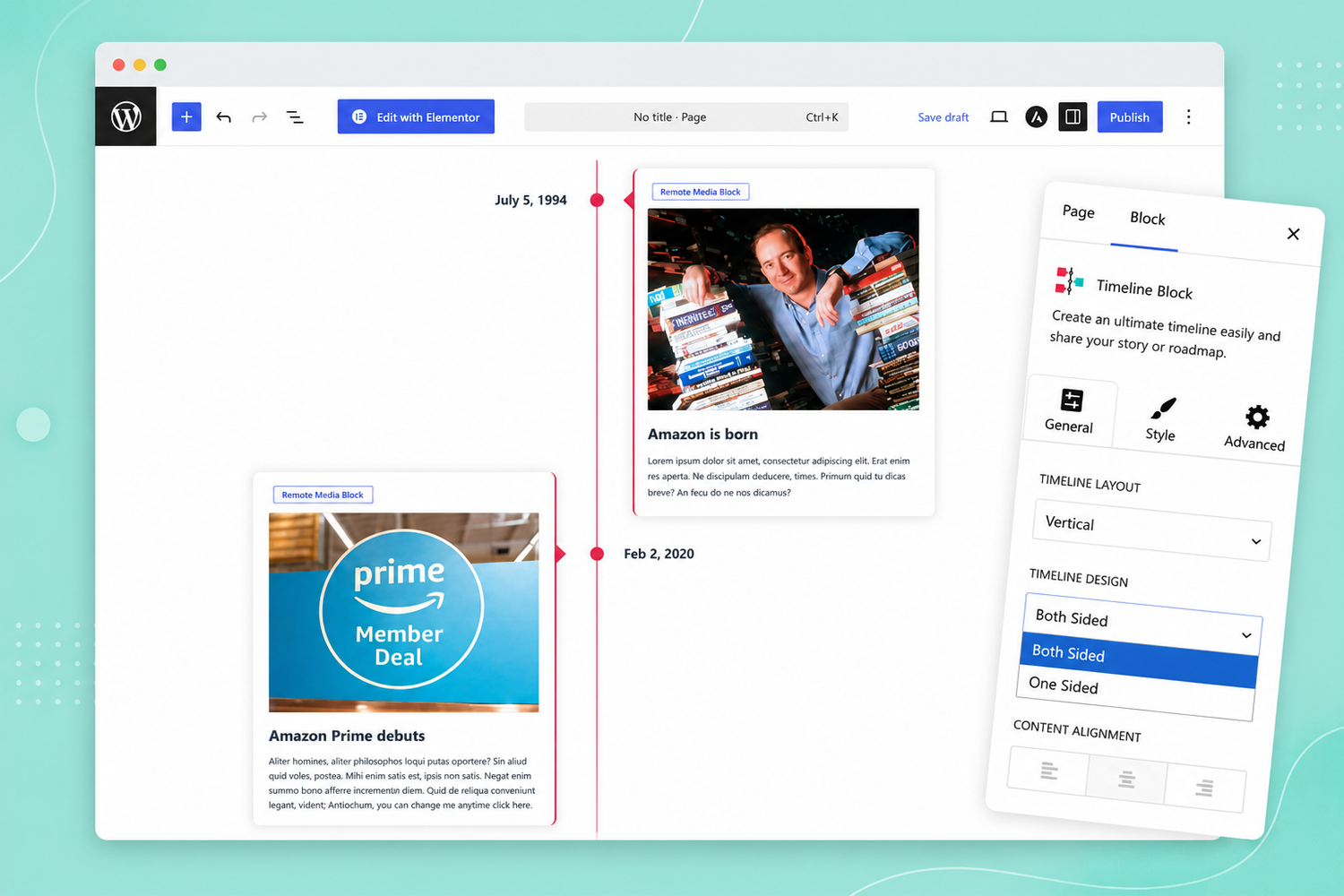The image size is (1344, 896).
Task: Open the block inserter plus button
Action: 186,116
